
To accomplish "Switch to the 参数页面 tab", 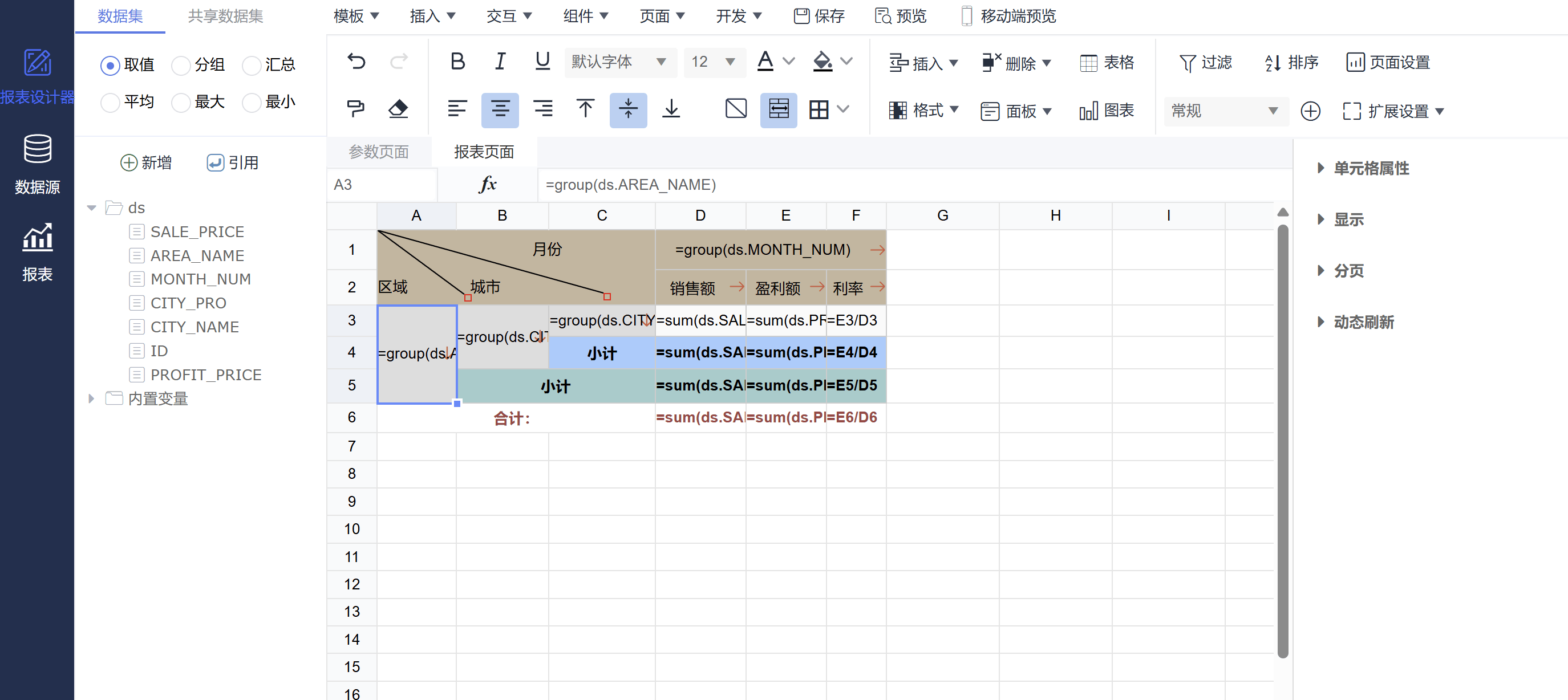I will click(378, 152).
